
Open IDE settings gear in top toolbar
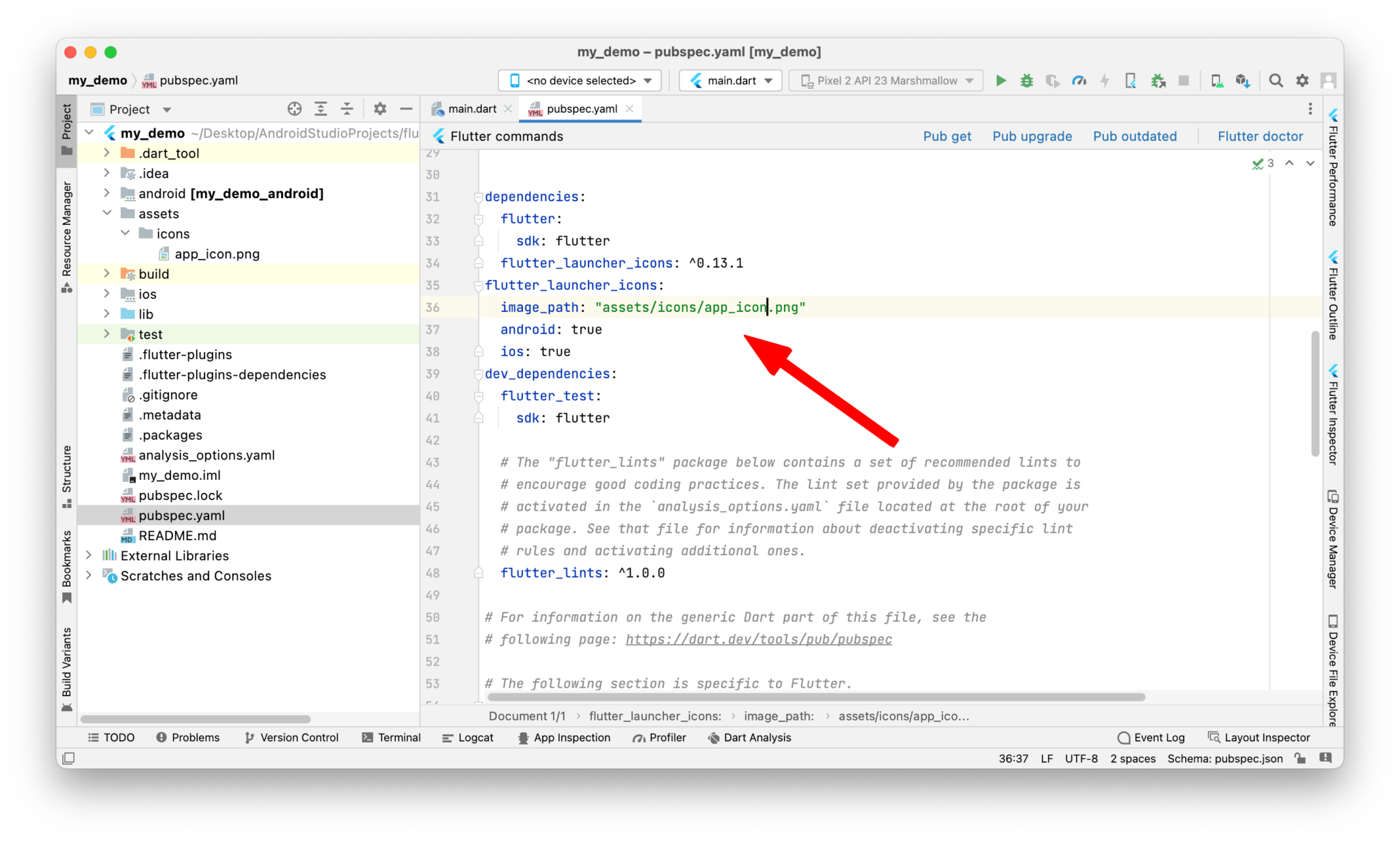pos(1302,81)
